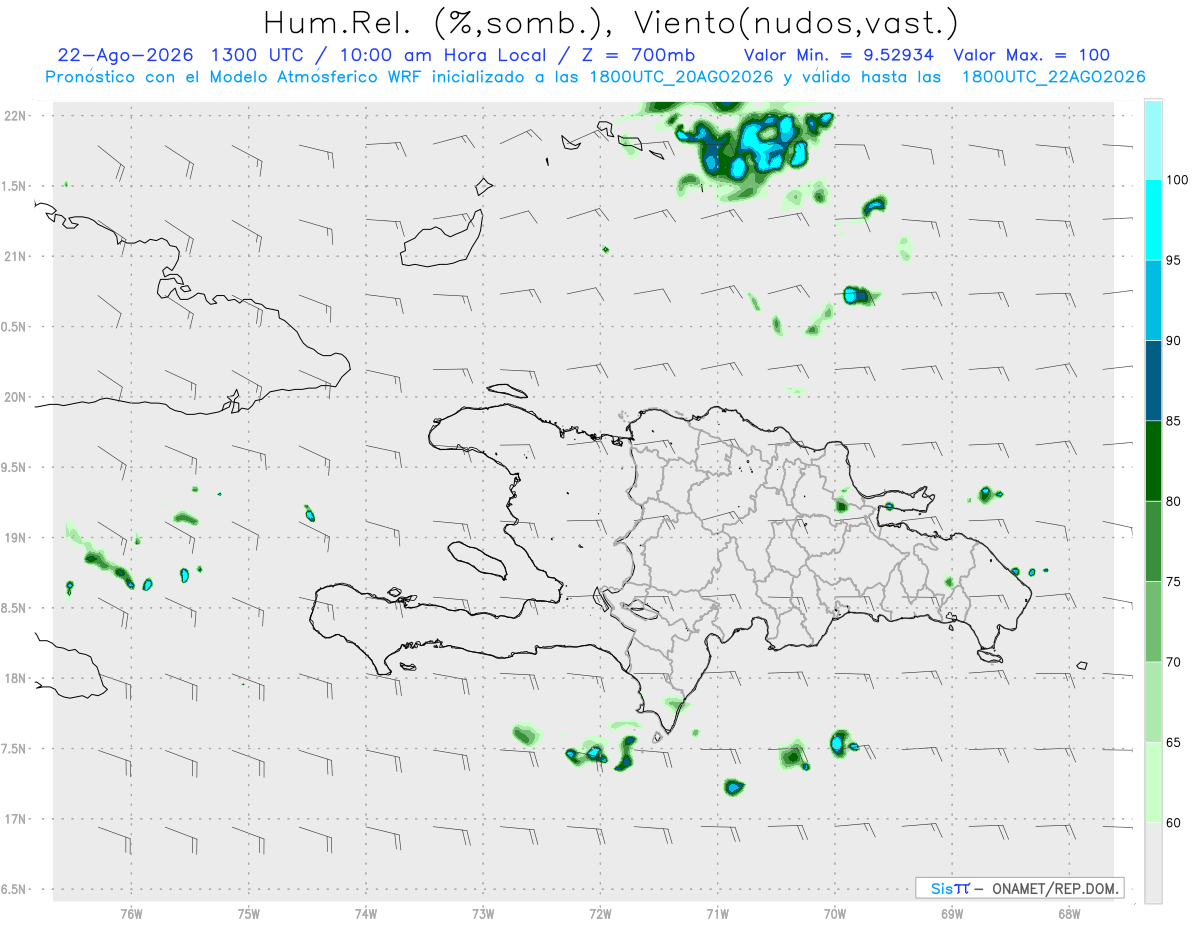
Task: Click the '9.5N' latitude label
Action: (15, 467)
